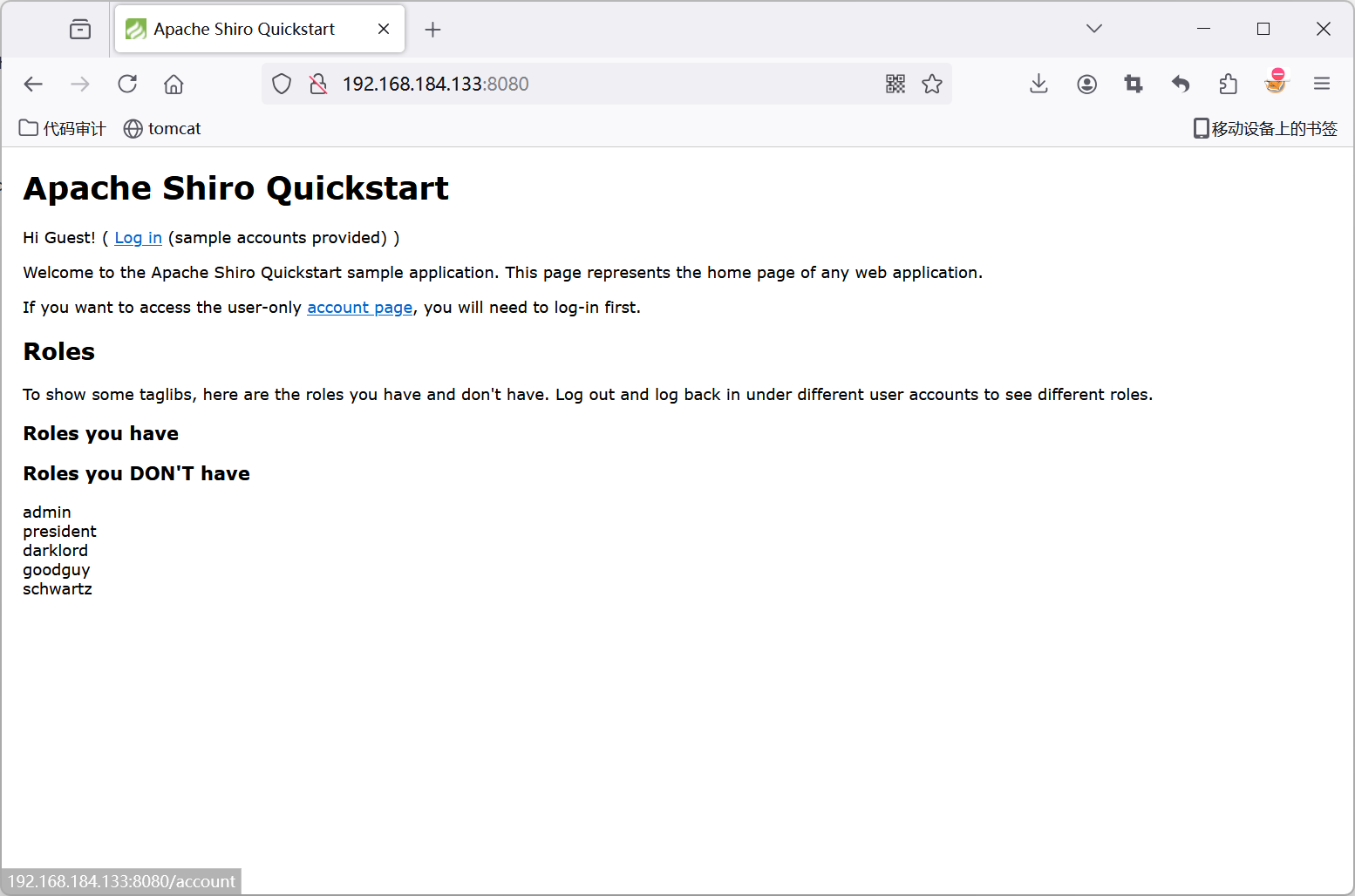Click the 'admin' role text

47,512
